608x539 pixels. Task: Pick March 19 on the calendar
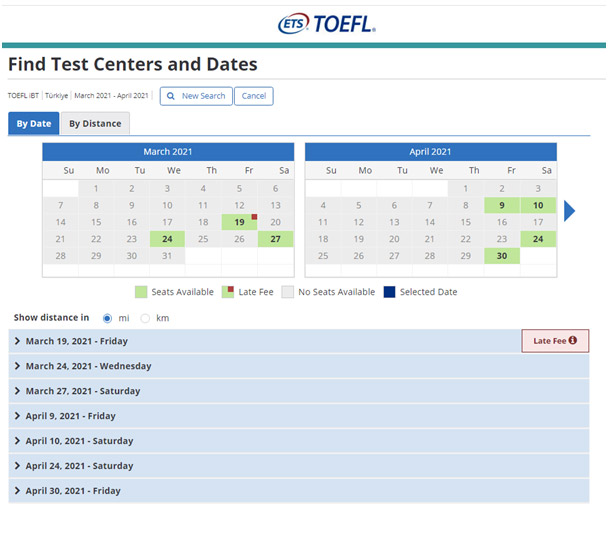[x=240, y=222]
